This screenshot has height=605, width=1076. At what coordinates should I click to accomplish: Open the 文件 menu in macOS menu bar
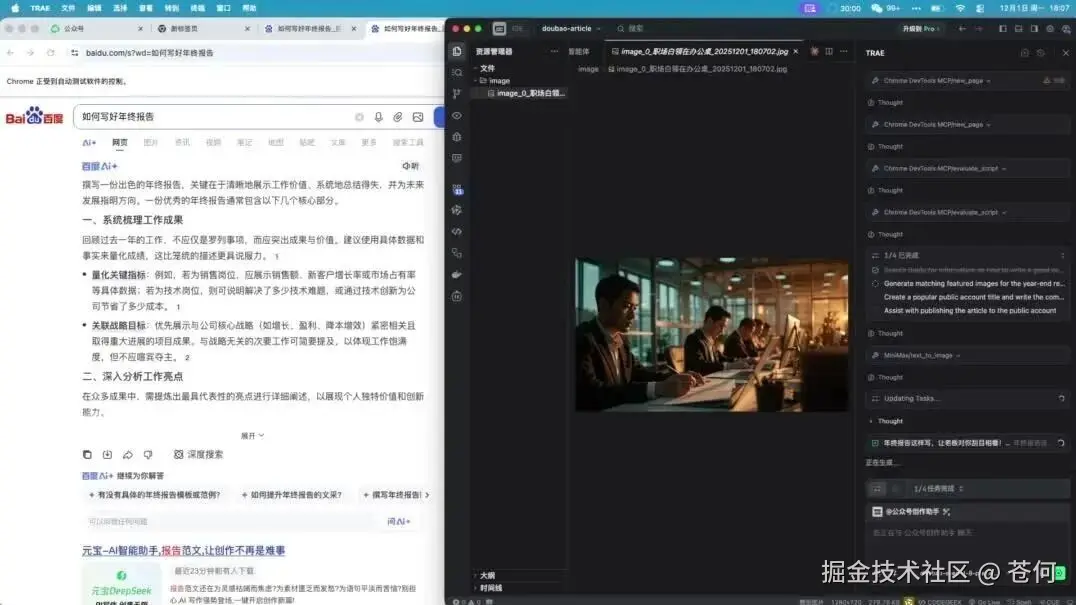pyautogui.click(x=68, y=8)
